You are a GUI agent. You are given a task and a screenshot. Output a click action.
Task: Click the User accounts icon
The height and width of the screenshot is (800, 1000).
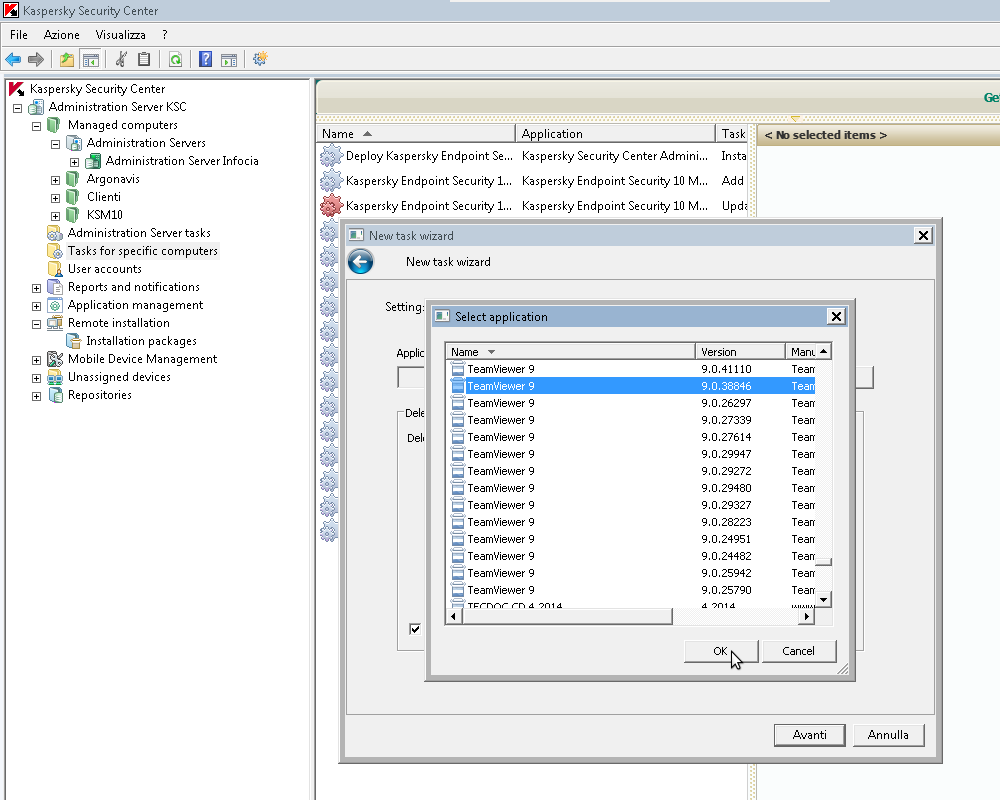55,269
